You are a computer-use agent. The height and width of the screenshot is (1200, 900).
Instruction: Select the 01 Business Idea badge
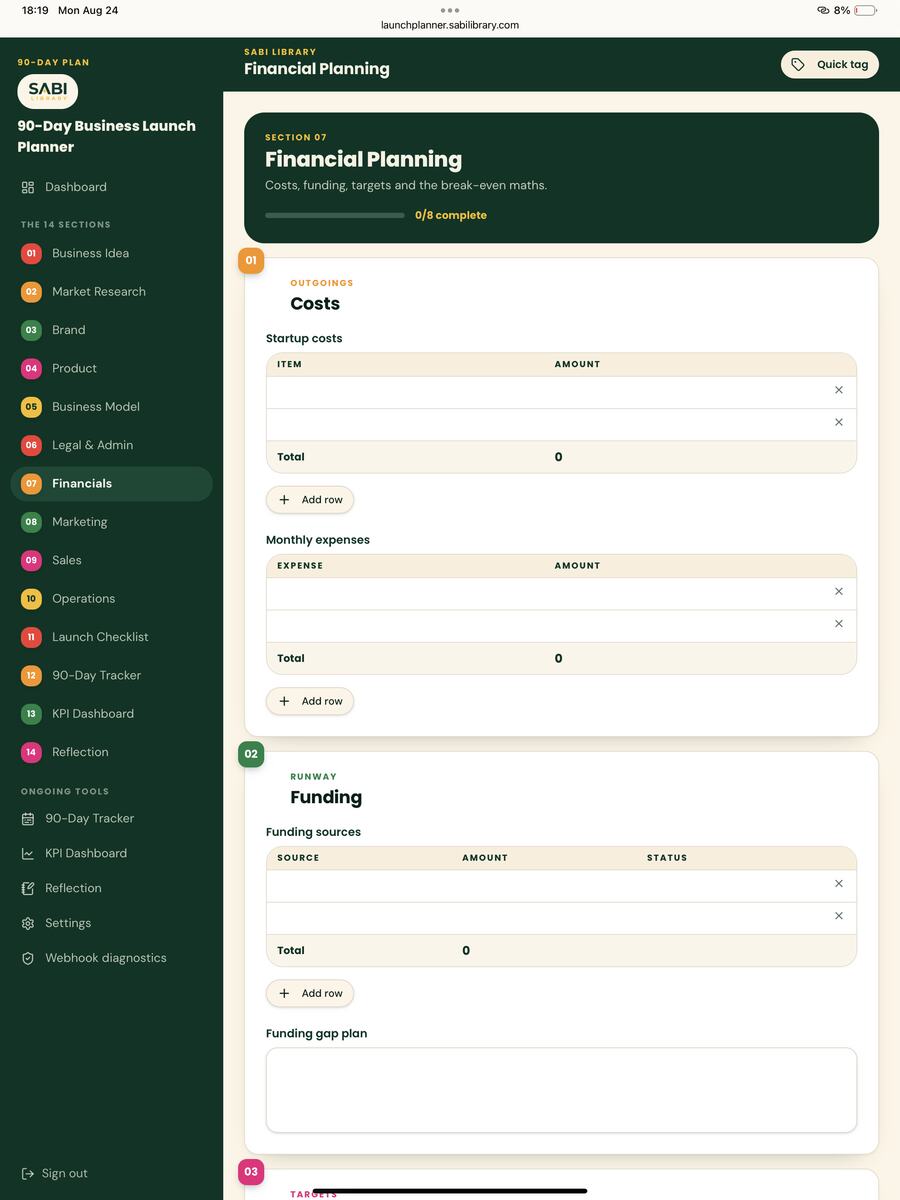pyautogui.click(x=31, y=253)
